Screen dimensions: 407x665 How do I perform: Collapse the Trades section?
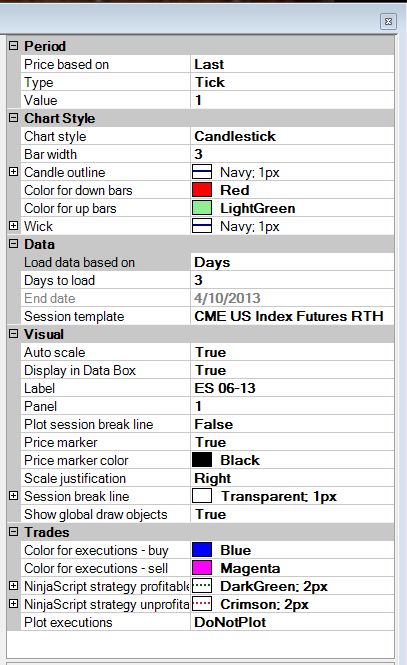pos(14,531)
